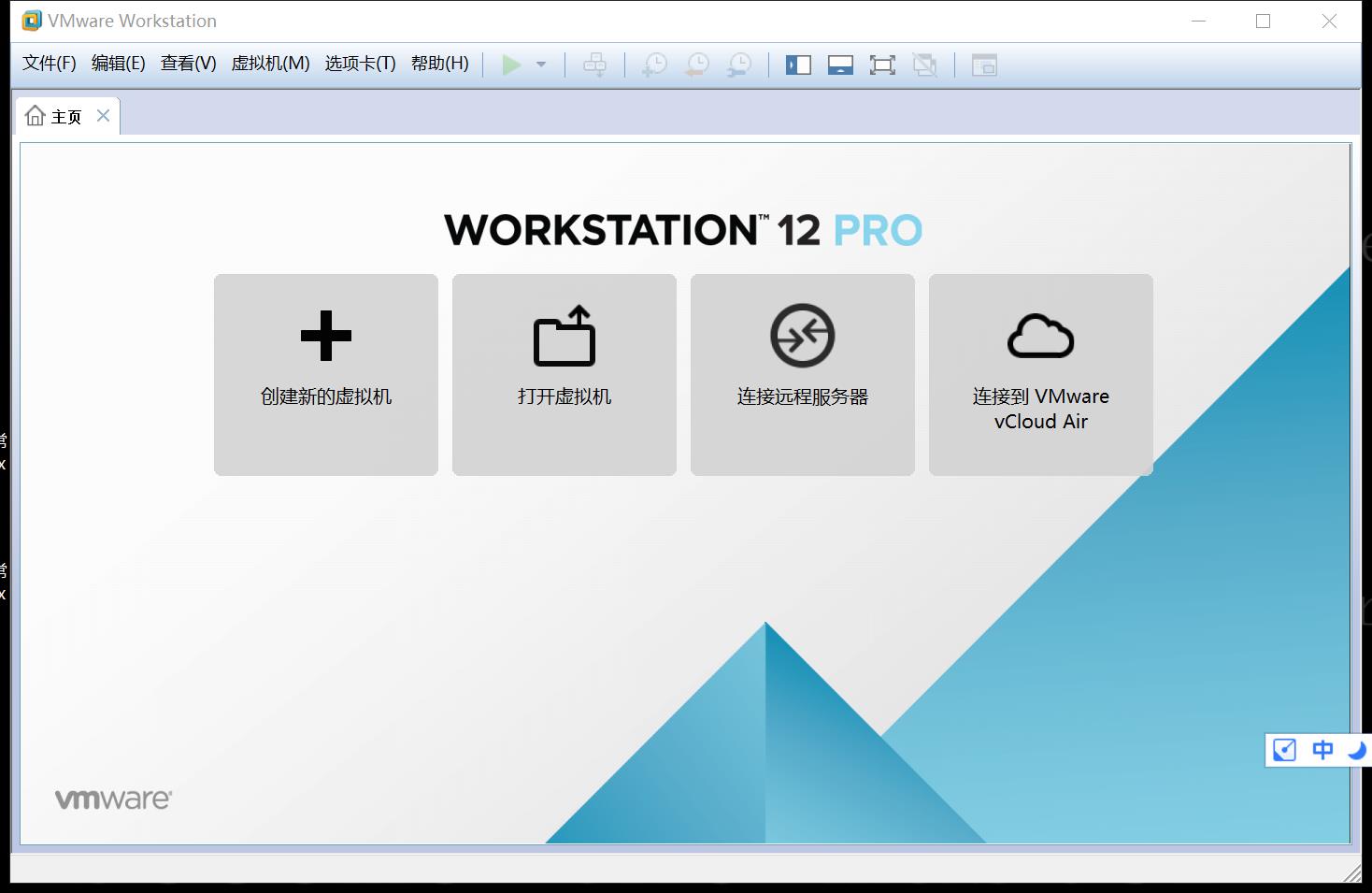Open the 选项卡(T) menu
The image size is (1372, 893).
[x=361, y=64]
